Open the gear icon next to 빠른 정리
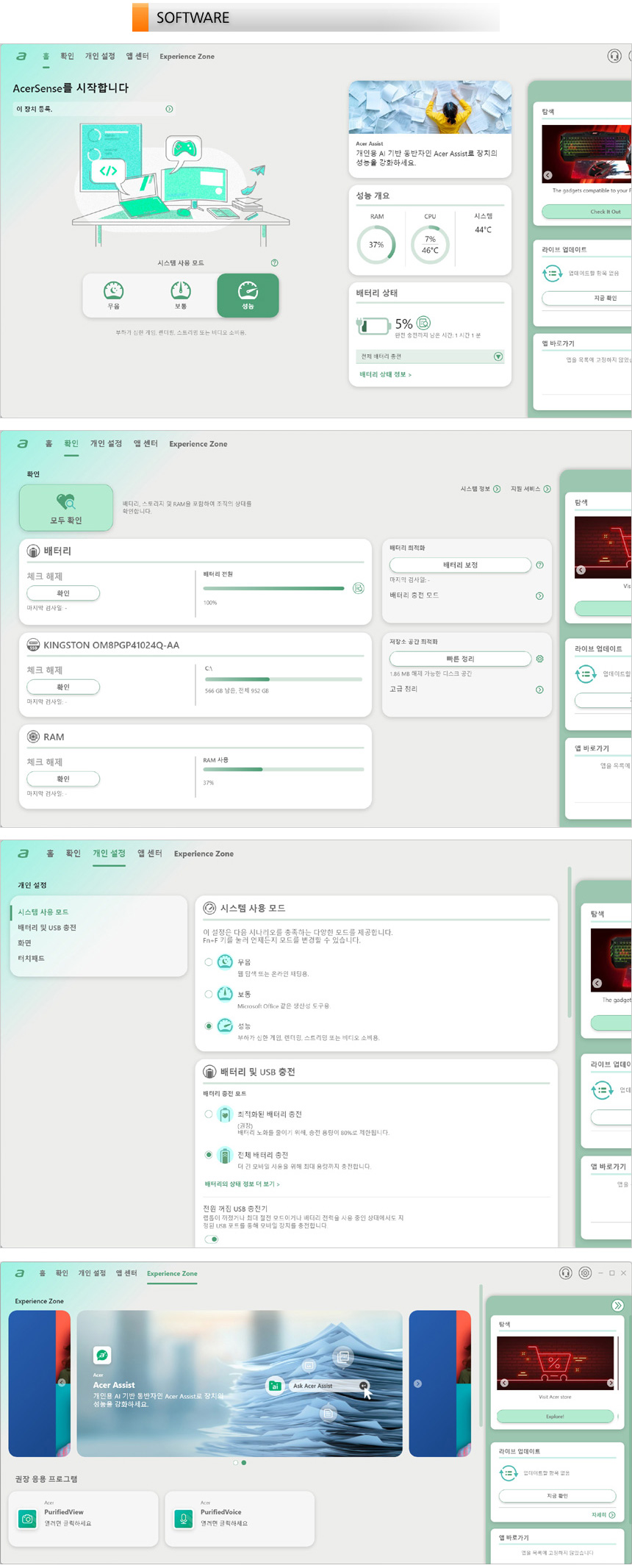This screenshot has height=1568, width=632. pyautogui.click(x=539, y=659)
